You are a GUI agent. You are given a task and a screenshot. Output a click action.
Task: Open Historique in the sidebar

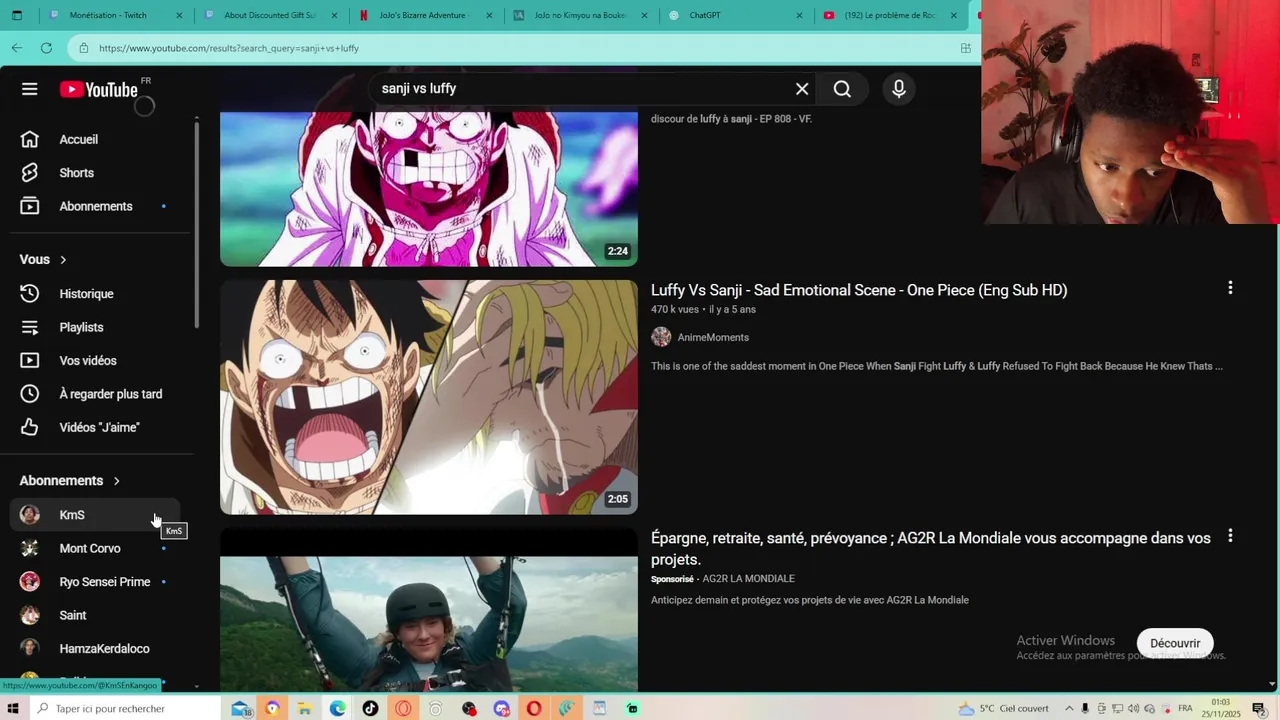point(100,294)
